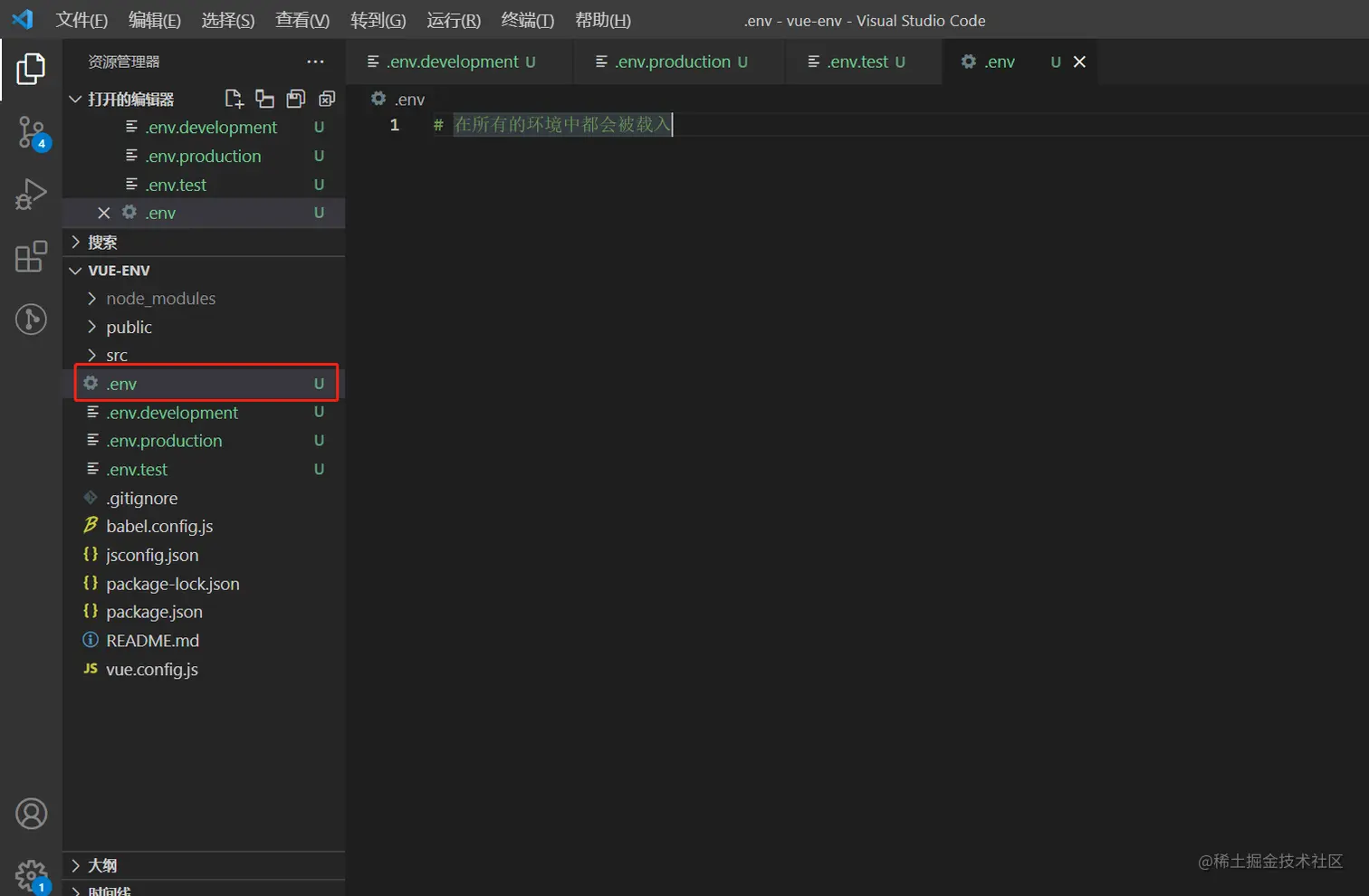Screen dimensions: 1369x896
Task: Open the Accounts menu icon
Action: 31,814
